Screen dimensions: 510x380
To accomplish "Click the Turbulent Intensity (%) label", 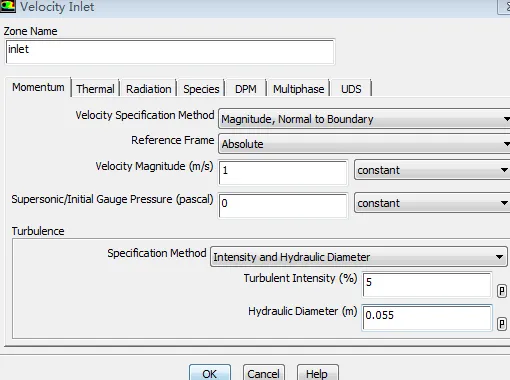I will [300, 278].
